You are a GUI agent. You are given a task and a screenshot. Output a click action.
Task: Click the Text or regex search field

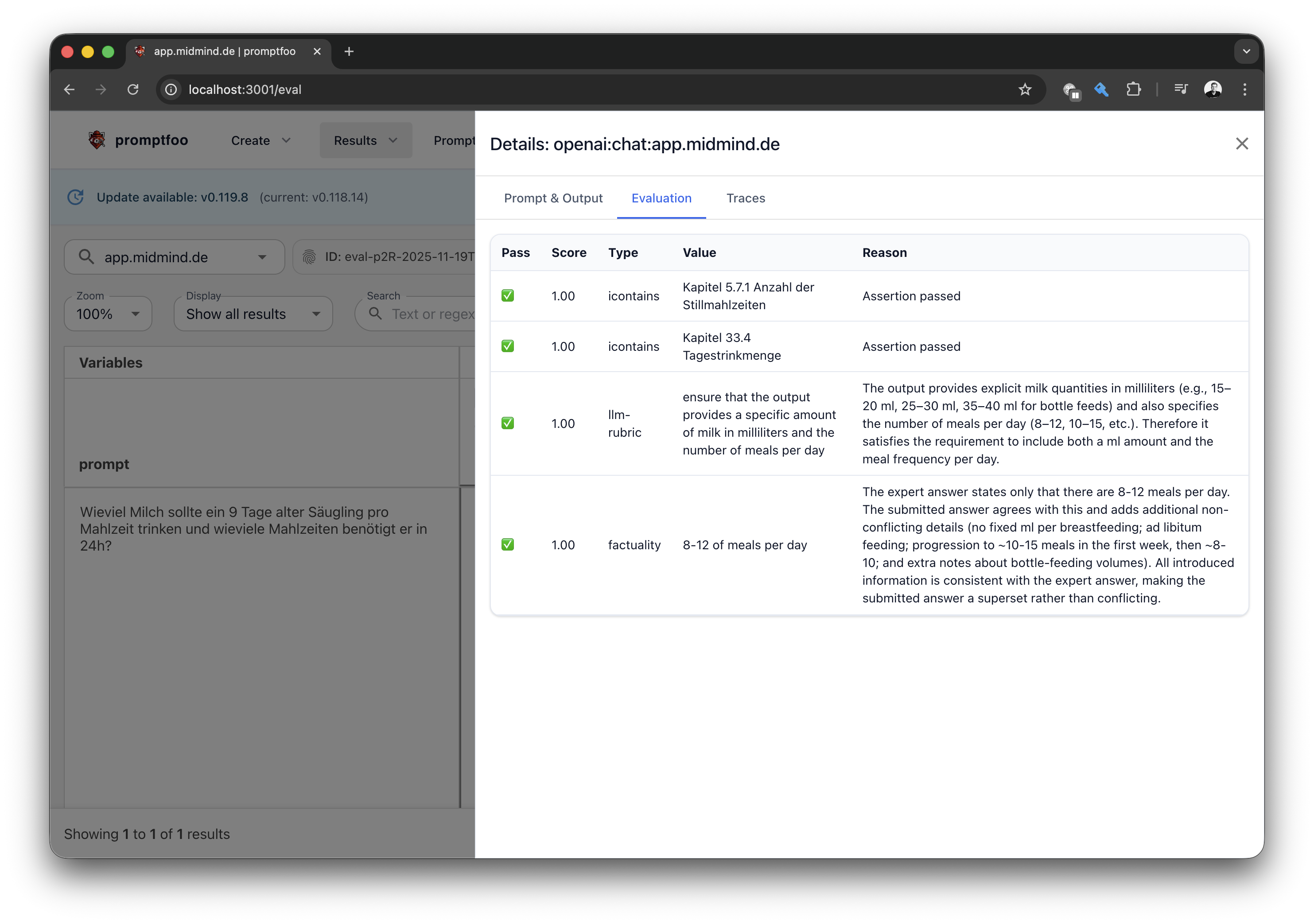(x=432, y=314)
